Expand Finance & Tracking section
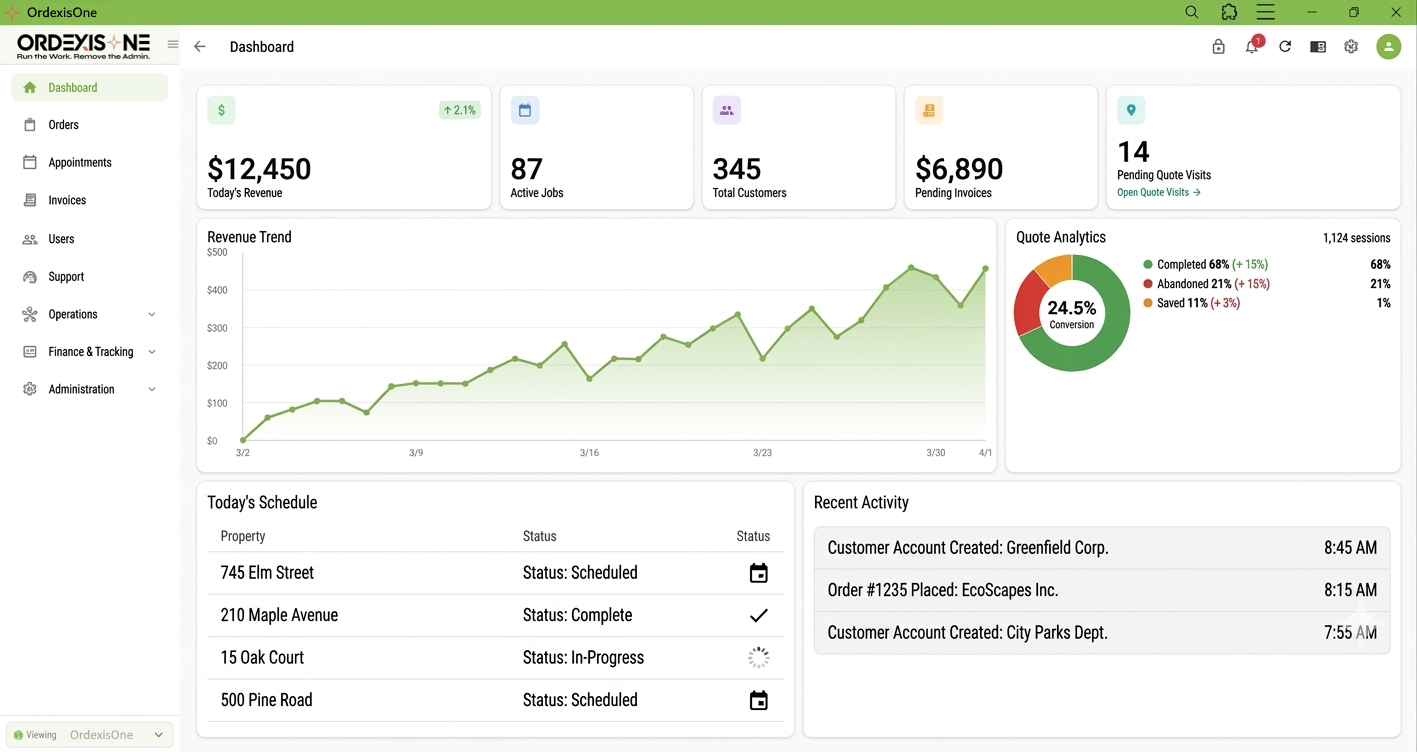This screenshot has height=752, width=1417. (x=92, y=351)
